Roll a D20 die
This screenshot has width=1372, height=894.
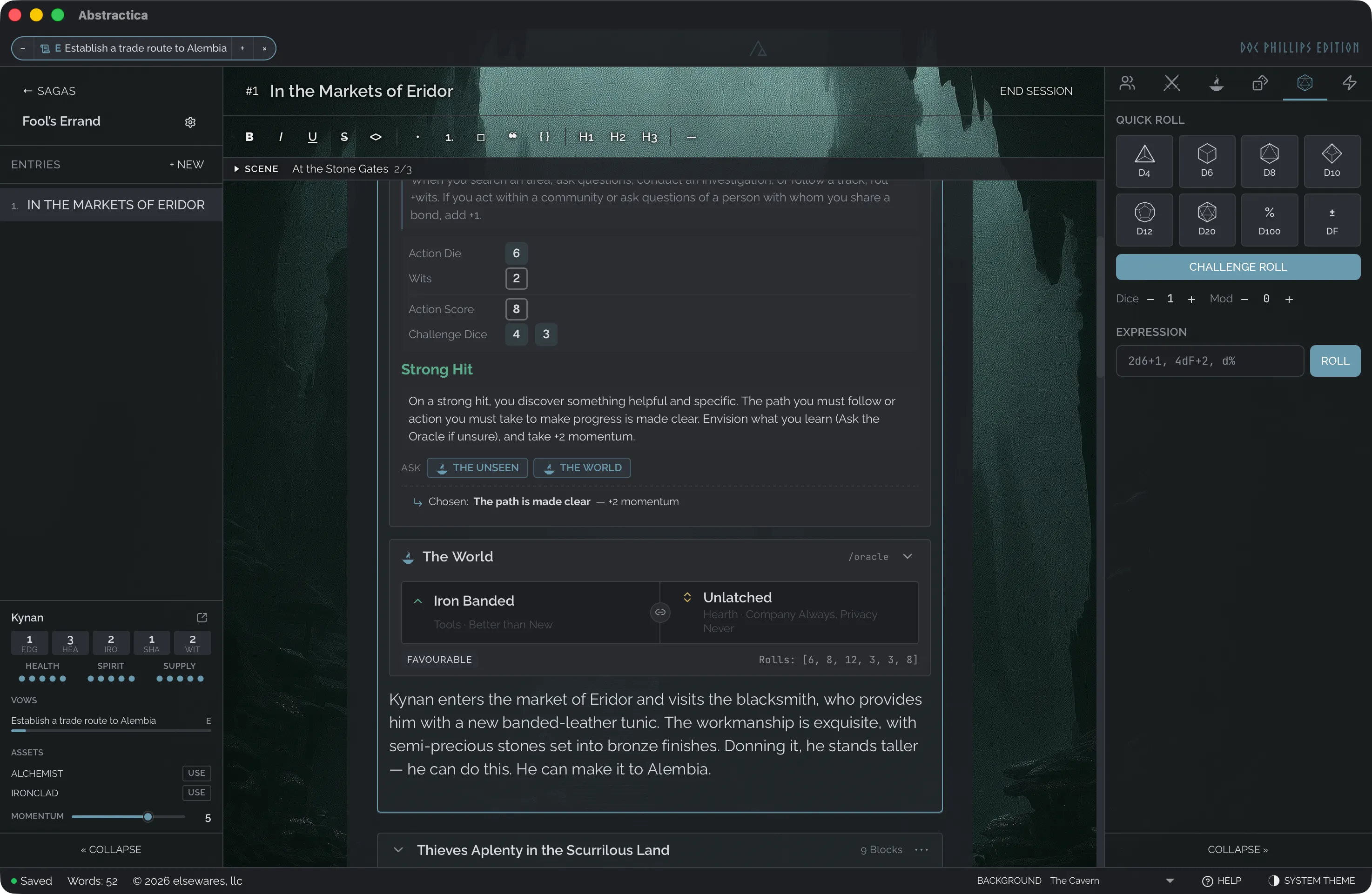[x=1207, y=220]
